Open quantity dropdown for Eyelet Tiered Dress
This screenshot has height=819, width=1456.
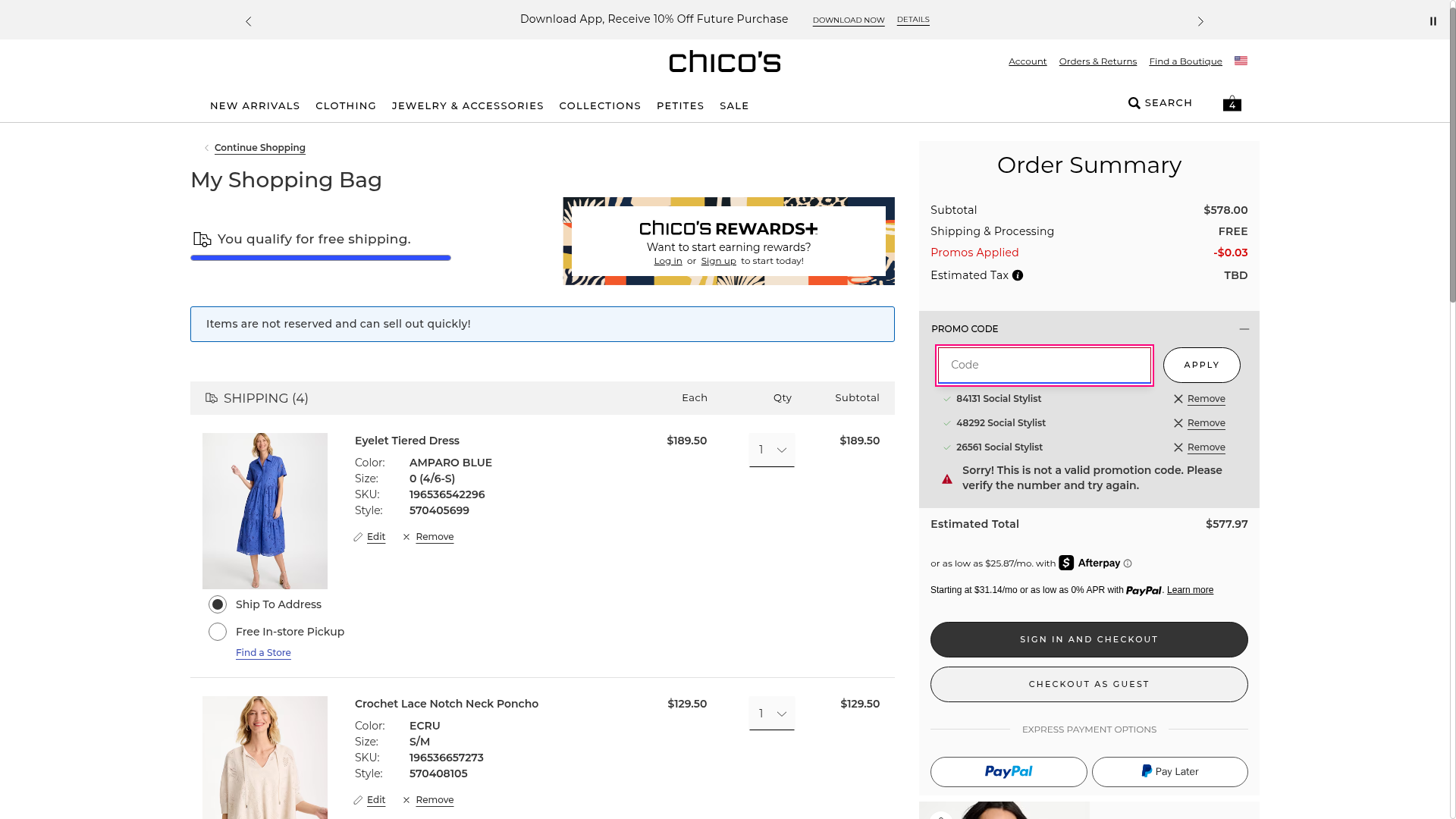(771, 450)
